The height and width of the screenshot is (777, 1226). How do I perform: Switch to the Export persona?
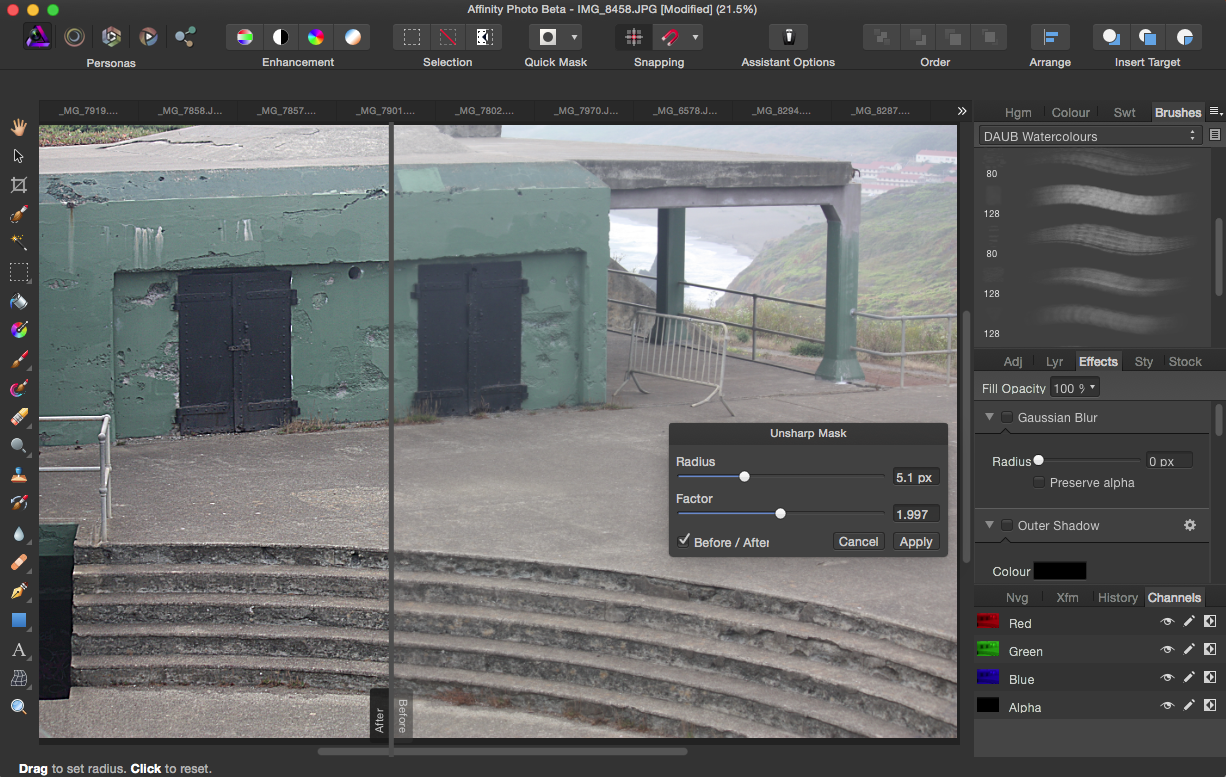pos(185,37)
